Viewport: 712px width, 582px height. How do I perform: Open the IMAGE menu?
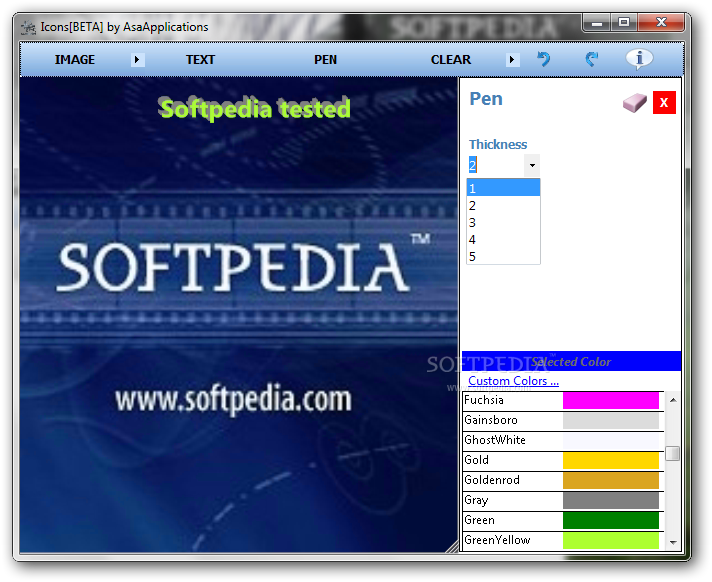(75, 59)
